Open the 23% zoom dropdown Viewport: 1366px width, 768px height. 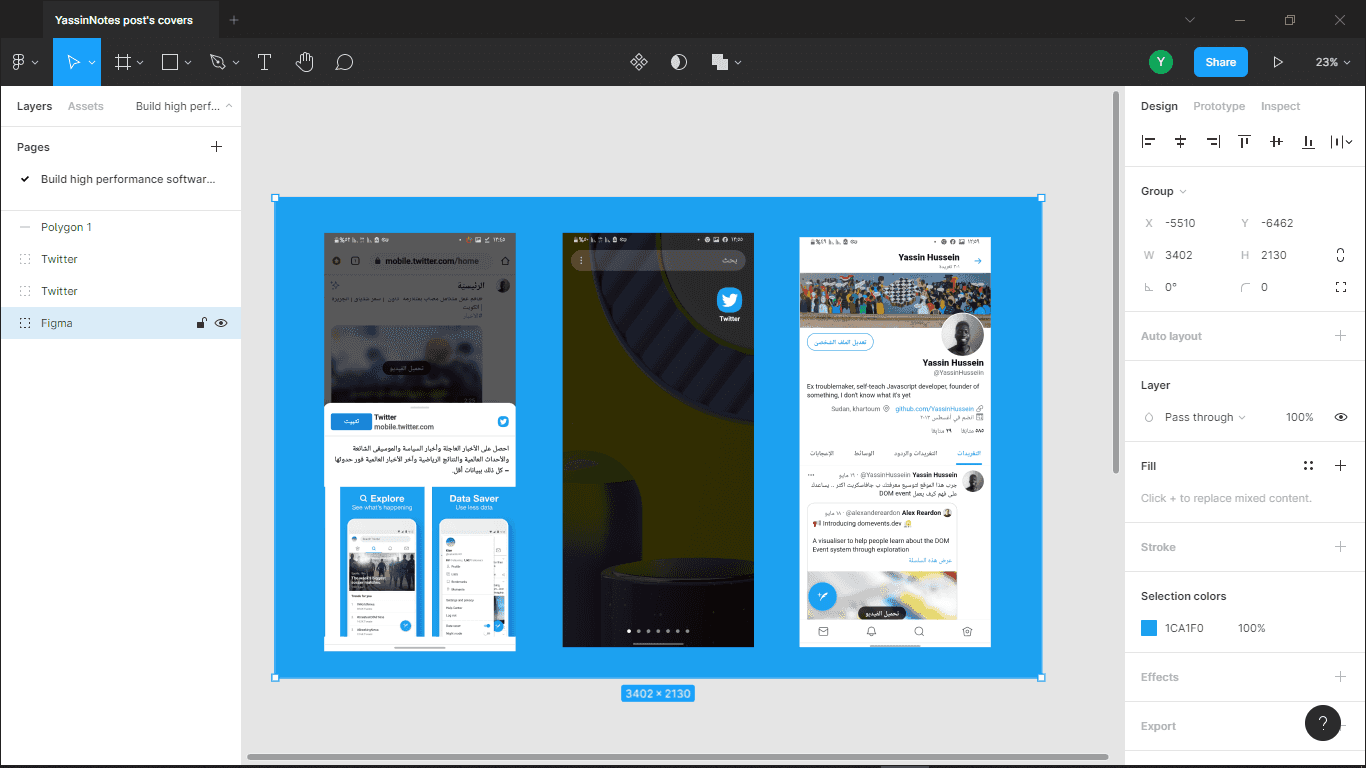1333,62
